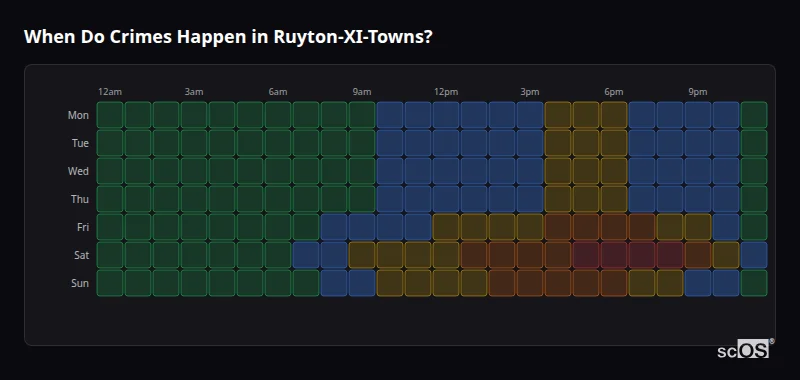
Task: Select the Saturday 6am green cell
Action: point(278,255)
